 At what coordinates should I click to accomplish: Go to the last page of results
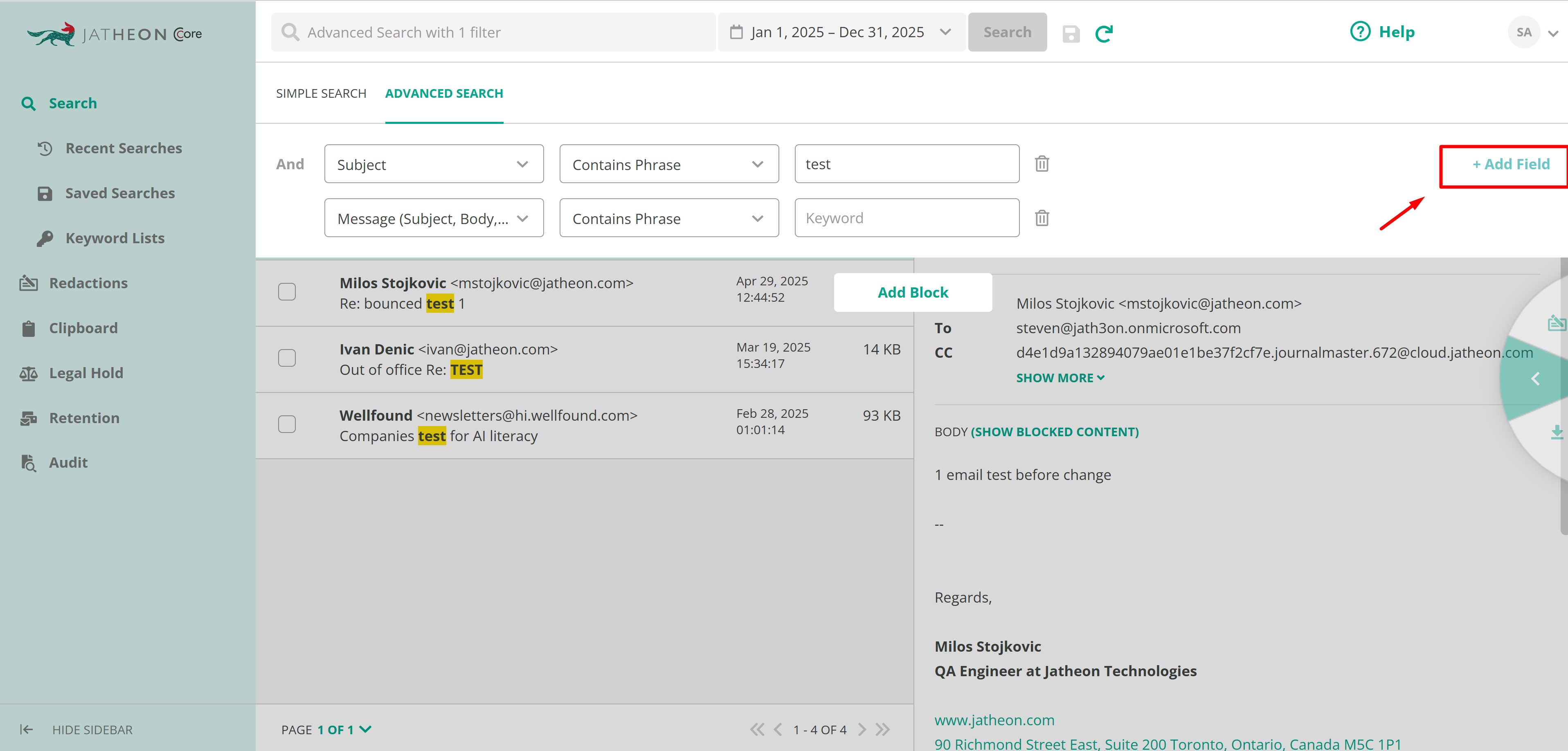pos(883,729)
